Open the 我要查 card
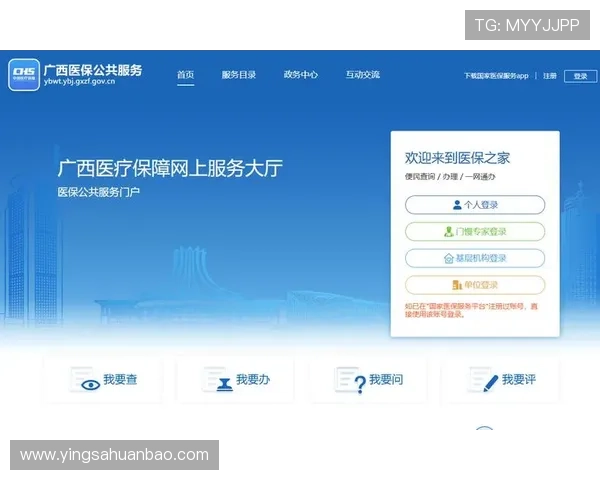The width and height of the screenshot is (600, 480). (103, 380)
